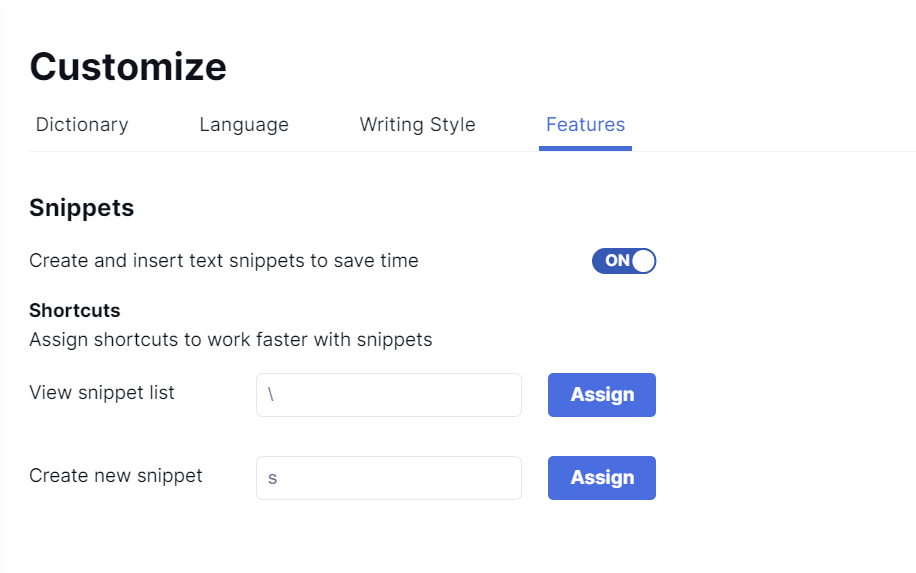Click the 'Create new snippet' label
Viewport: 916px width, 573px height.
(116, 476)
